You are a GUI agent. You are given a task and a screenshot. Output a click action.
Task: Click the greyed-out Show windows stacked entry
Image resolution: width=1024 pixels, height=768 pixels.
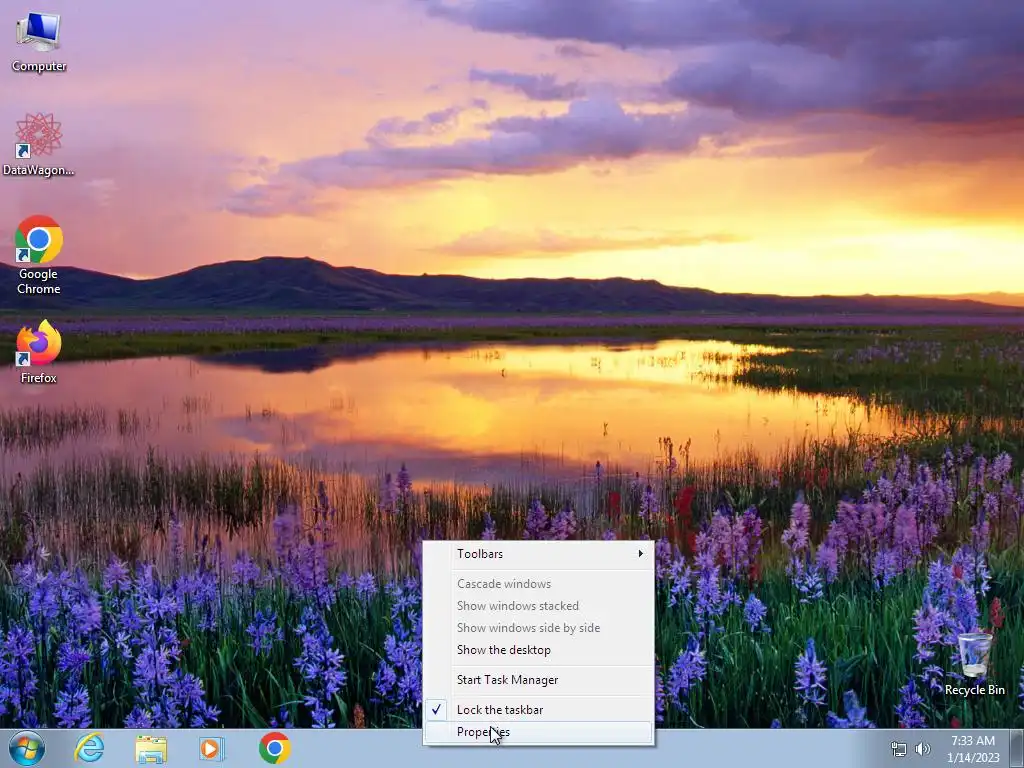[x=539, y=606]
